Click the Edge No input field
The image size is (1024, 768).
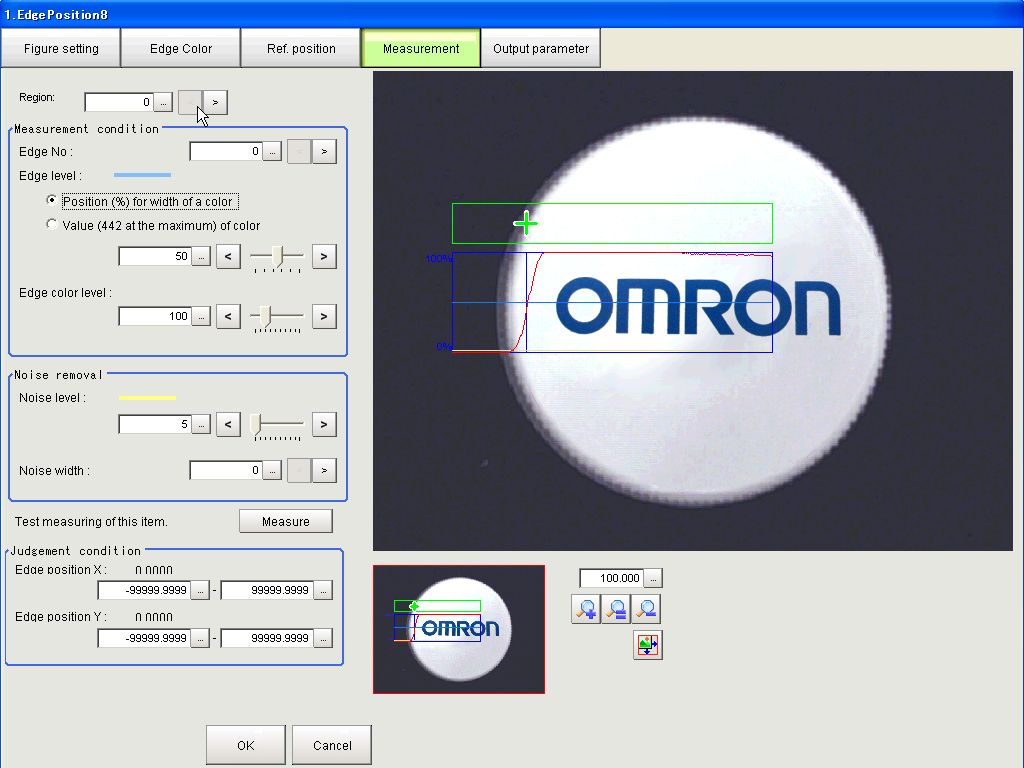click(226, 152)
